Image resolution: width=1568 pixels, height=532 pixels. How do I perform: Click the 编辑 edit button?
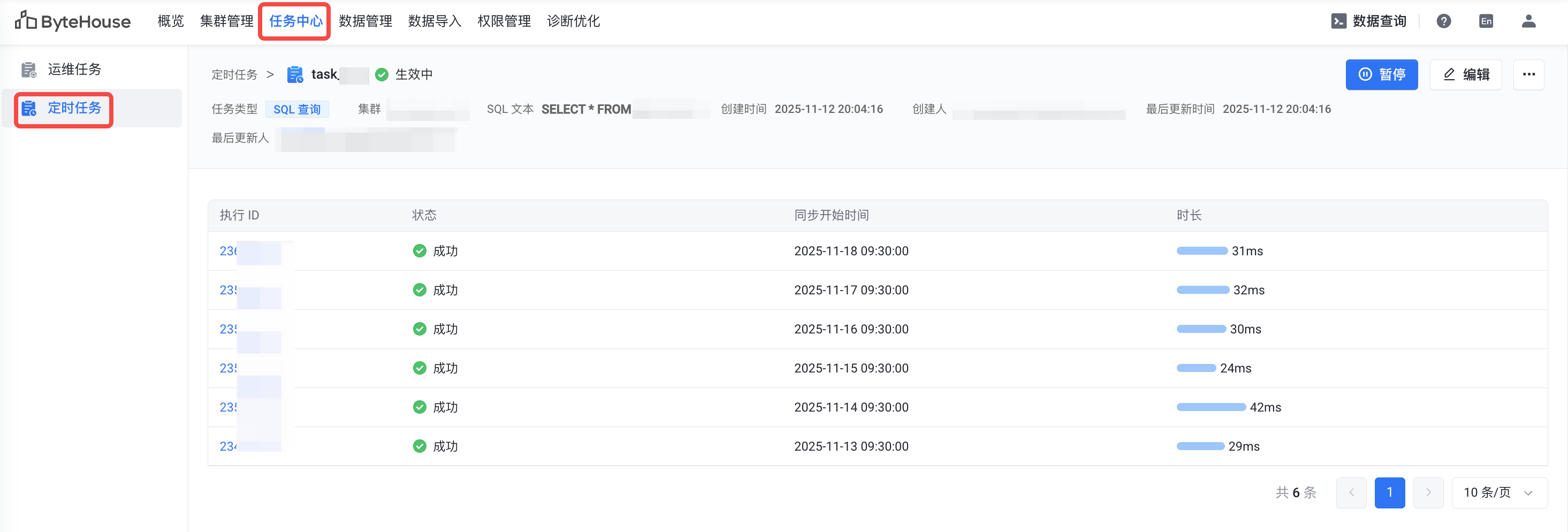[x=1466, y=74]
